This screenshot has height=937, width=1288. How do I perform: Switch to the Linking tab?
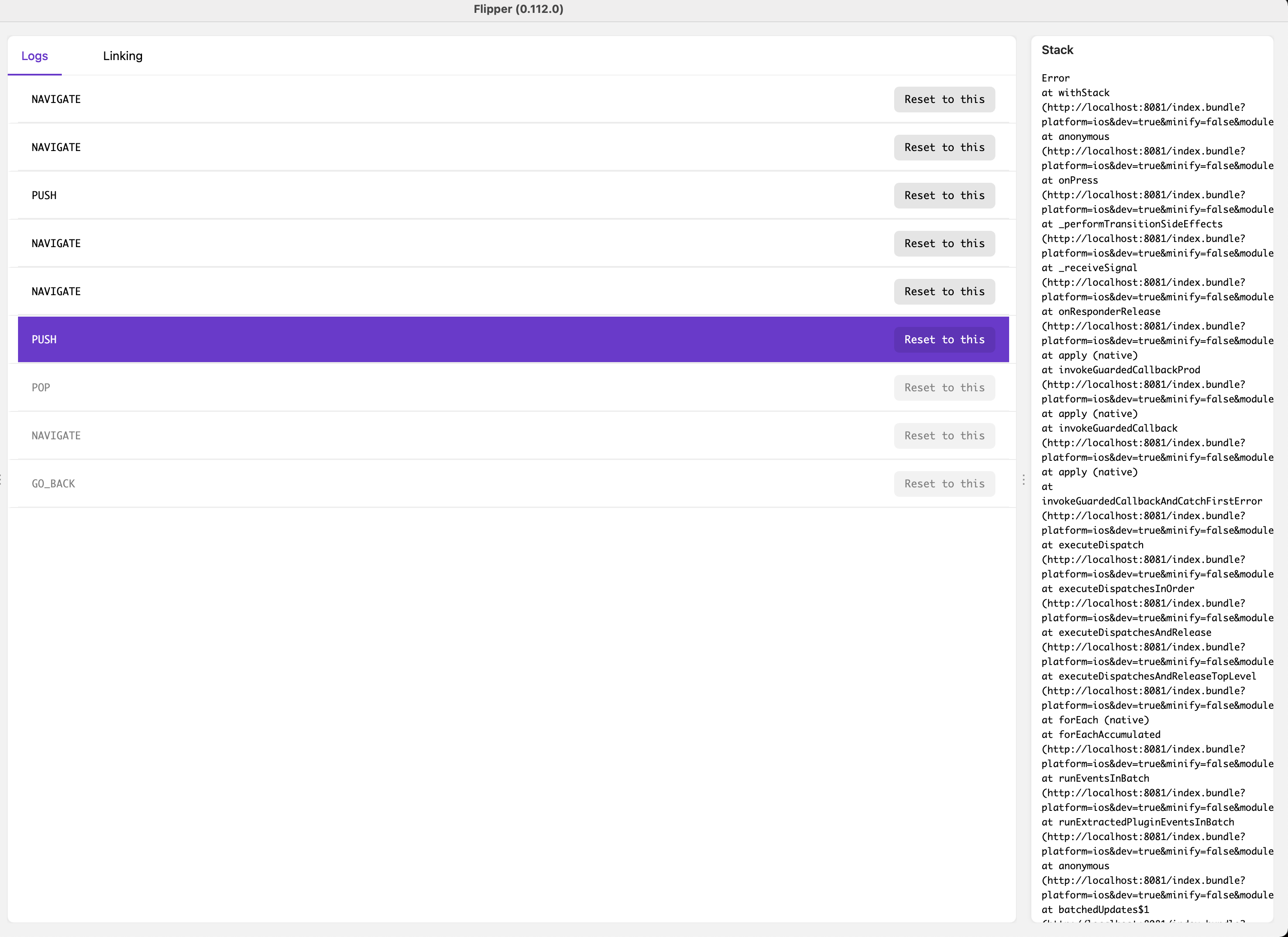coord(123,56)
